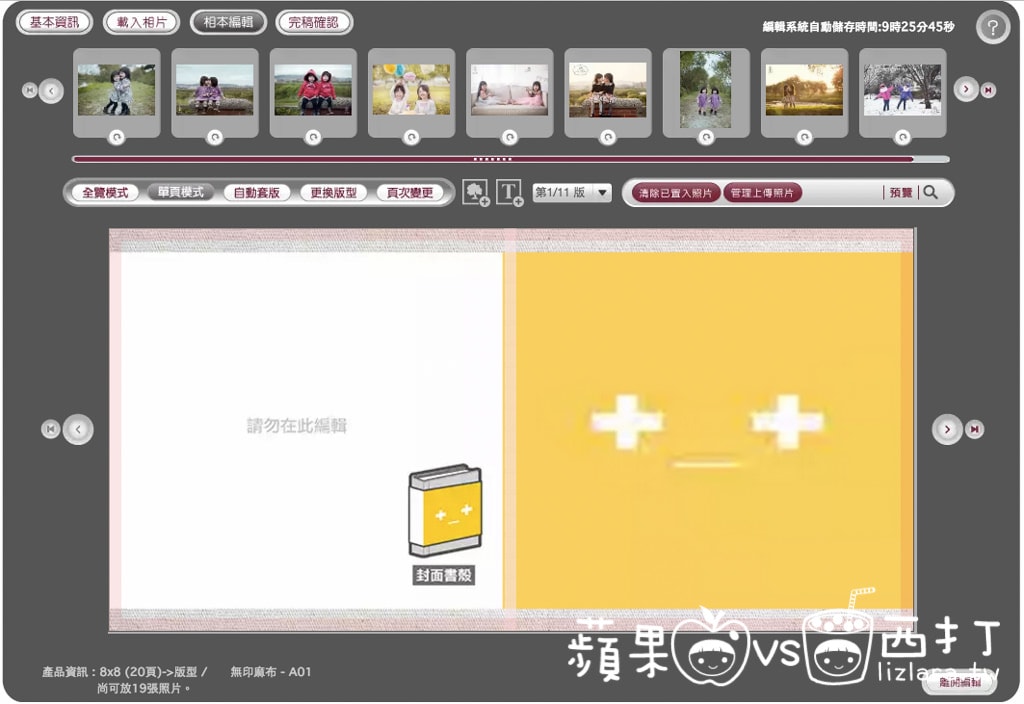
Task: Switch to 全覽模式 overview mode
Action: [x=105, y=193]
